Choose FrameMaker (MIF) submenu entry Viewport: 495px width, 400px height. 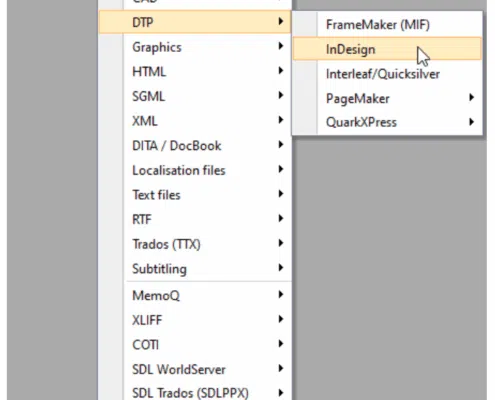(387, 25)
